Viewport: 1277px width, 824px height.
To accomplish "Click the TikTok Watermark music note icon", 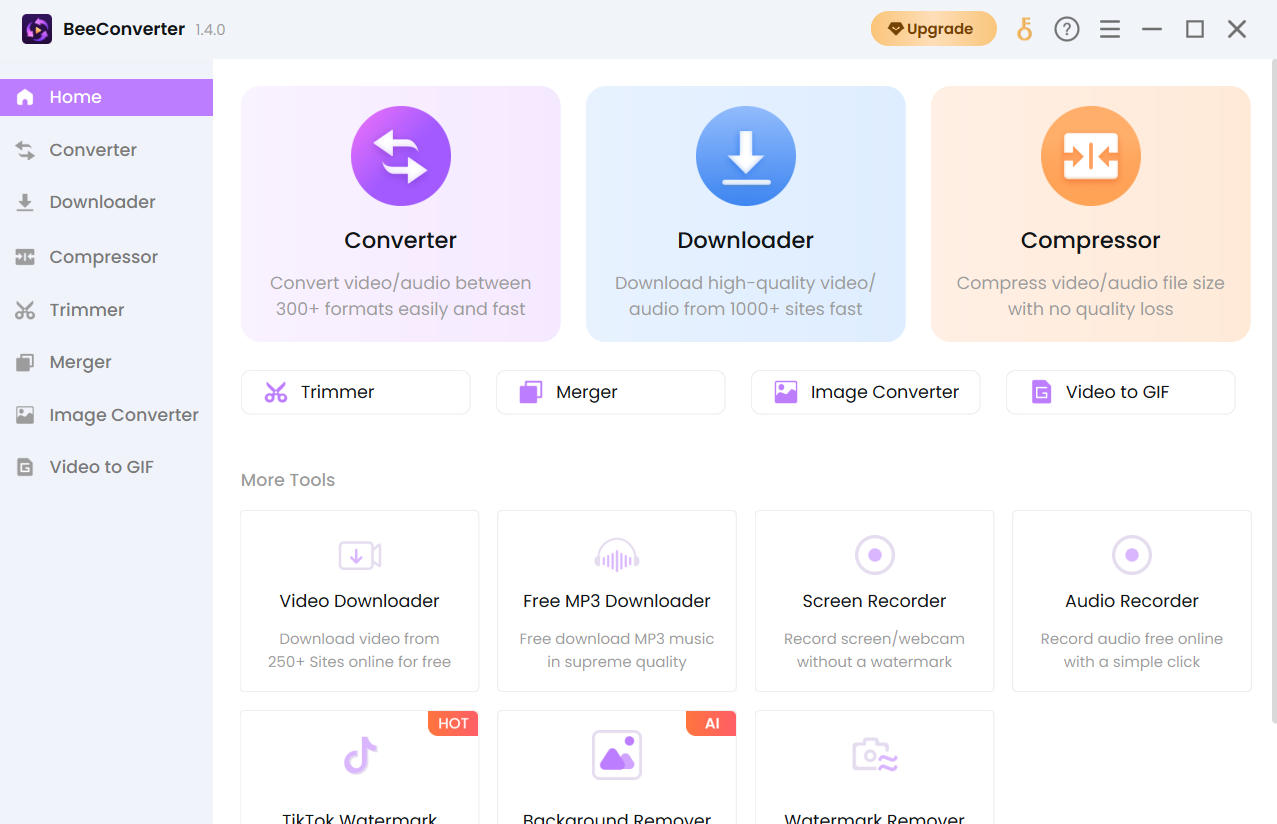I will tap(360, 755).
